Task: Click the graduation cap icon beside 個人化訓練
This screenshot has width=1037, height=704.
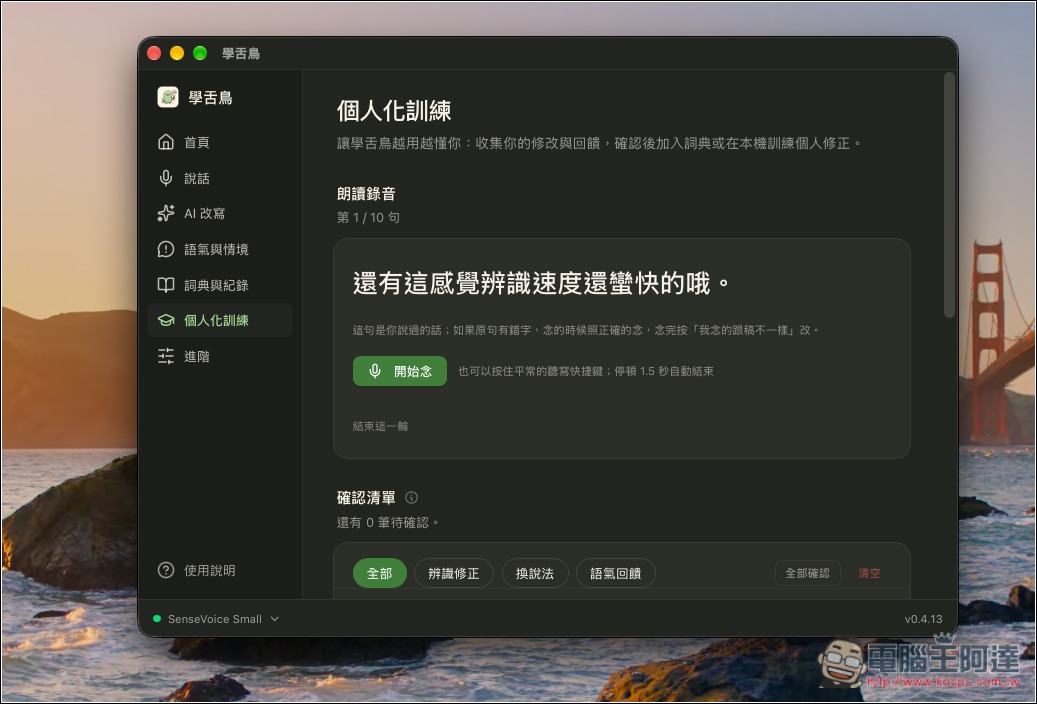Action: 166,320
